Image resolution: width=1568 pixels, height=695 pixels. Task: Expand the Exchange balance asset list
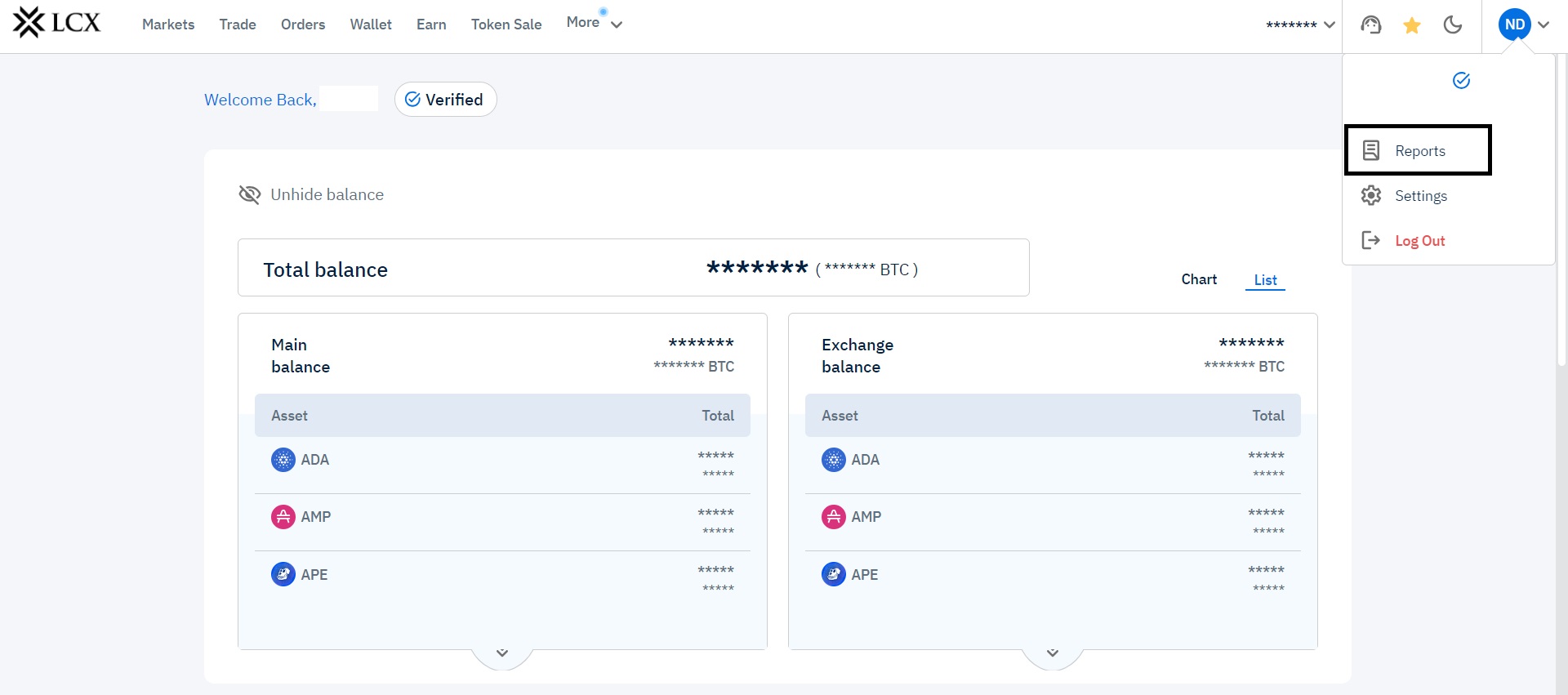click(x=1053, y=653)
